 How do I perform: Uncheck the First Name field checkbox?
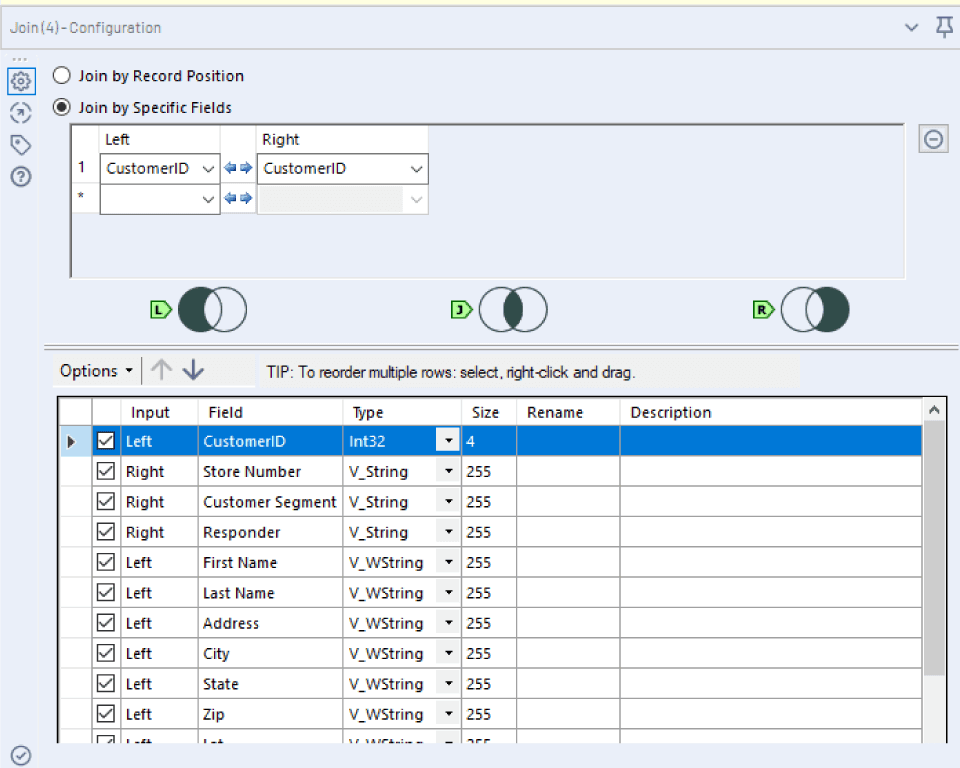coord(106,563)
